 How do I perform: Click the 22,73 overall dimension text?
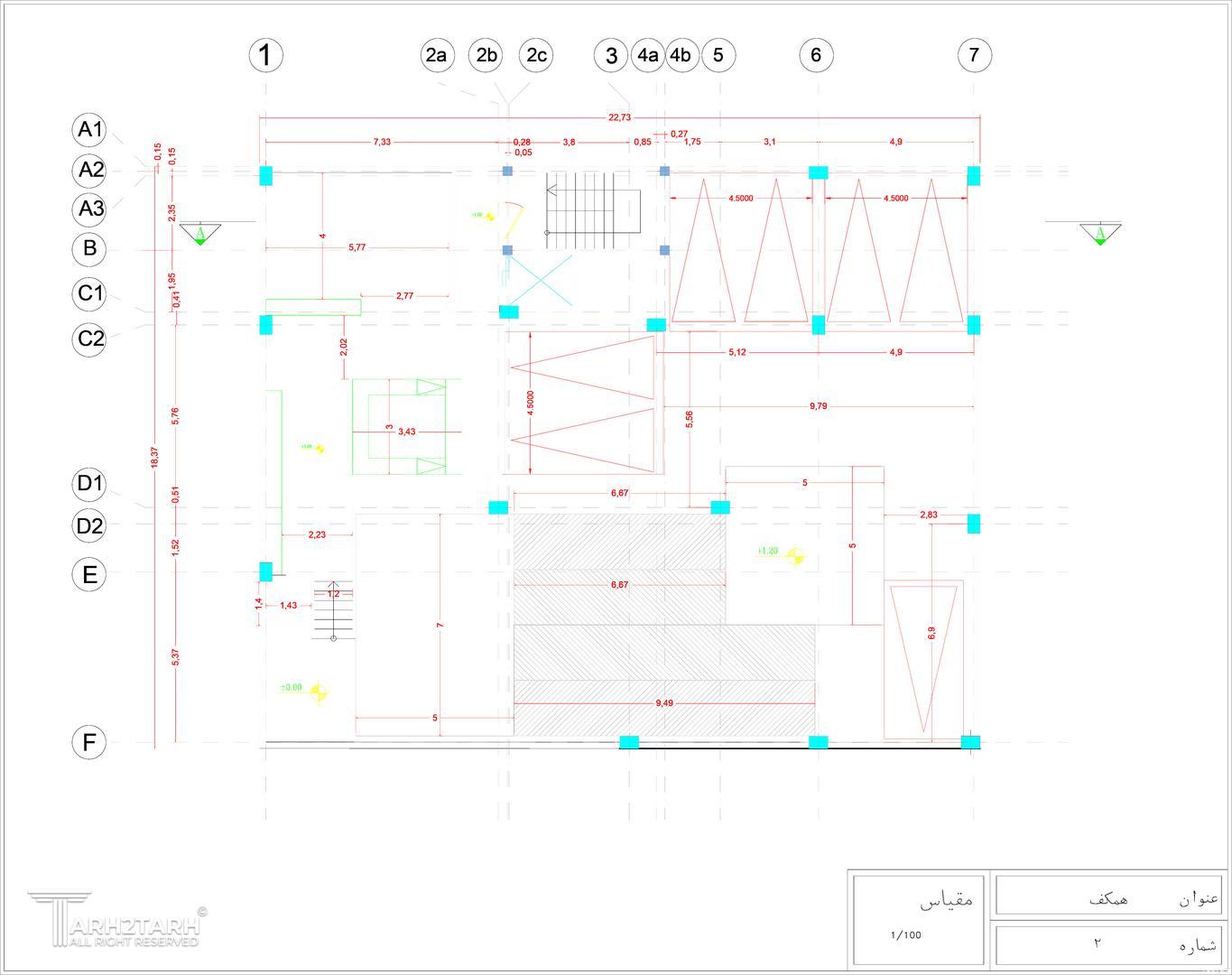[619, 117]
